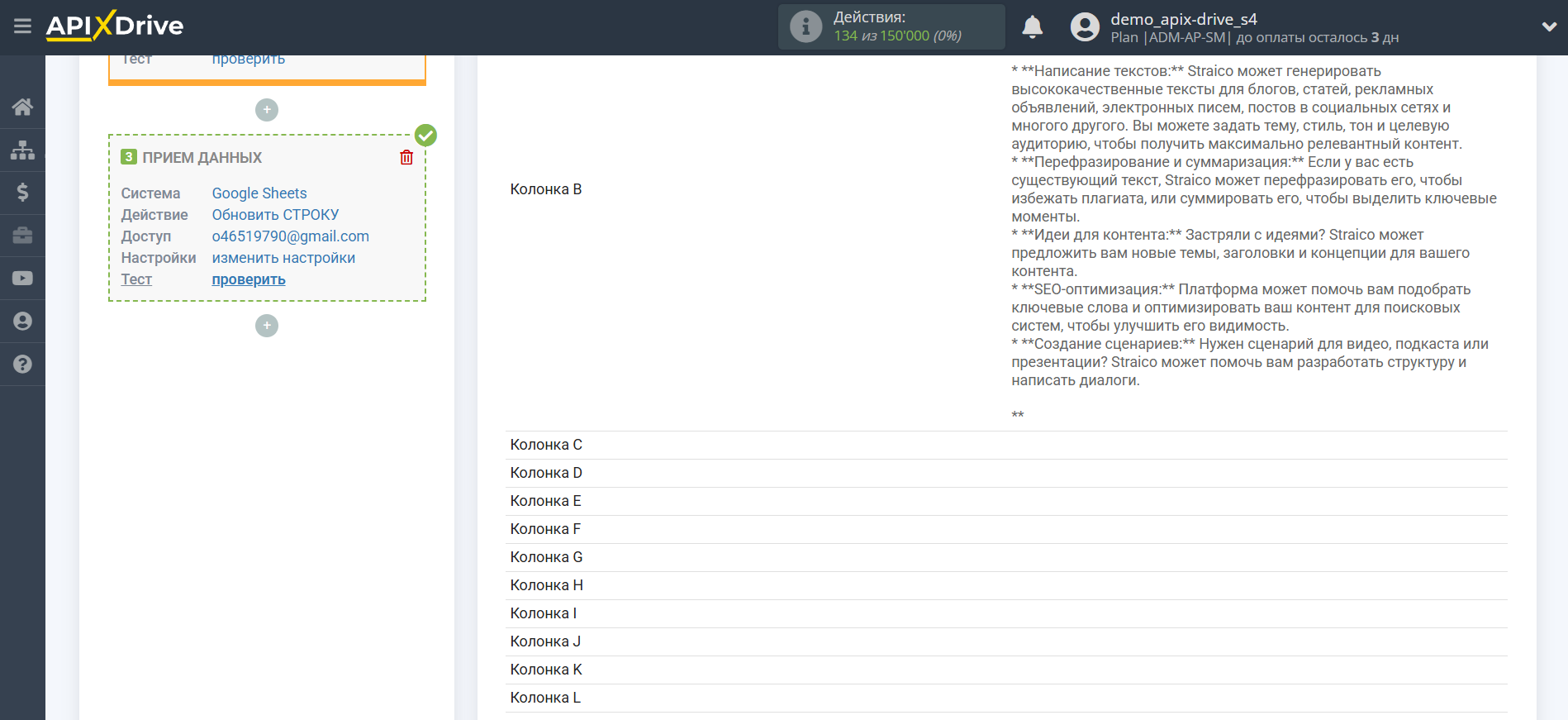Select the Колонка E row
Screen dimensions: 1568x720
click(x=1006, y=501)
